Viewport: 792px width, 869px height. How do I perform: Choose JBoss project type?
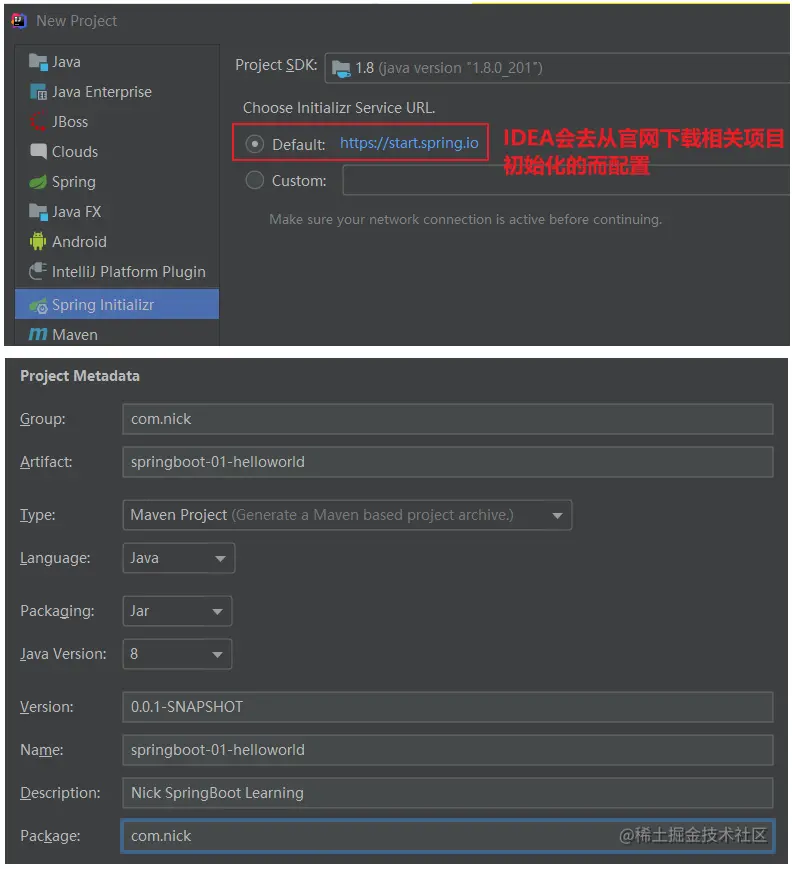[x=70, y=122]
